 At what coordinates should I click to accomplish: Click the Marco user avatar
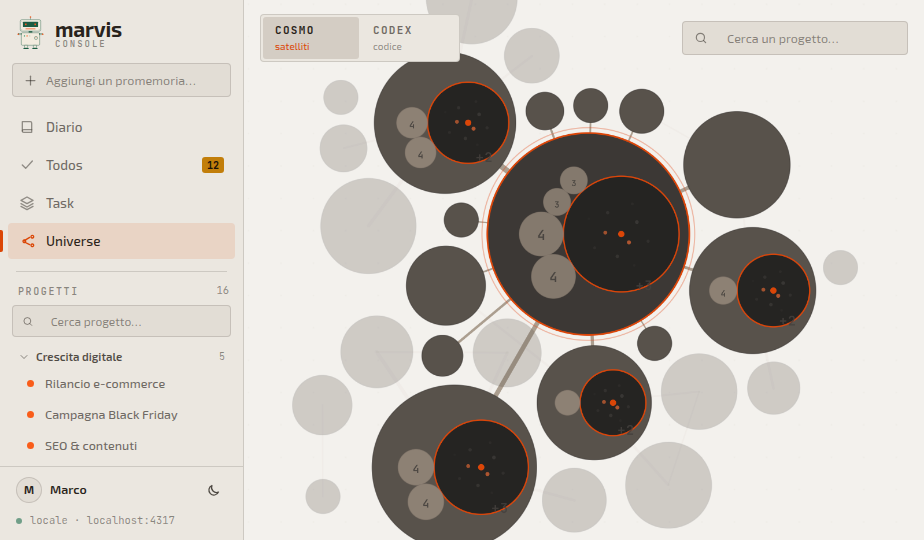click(29, 490)
